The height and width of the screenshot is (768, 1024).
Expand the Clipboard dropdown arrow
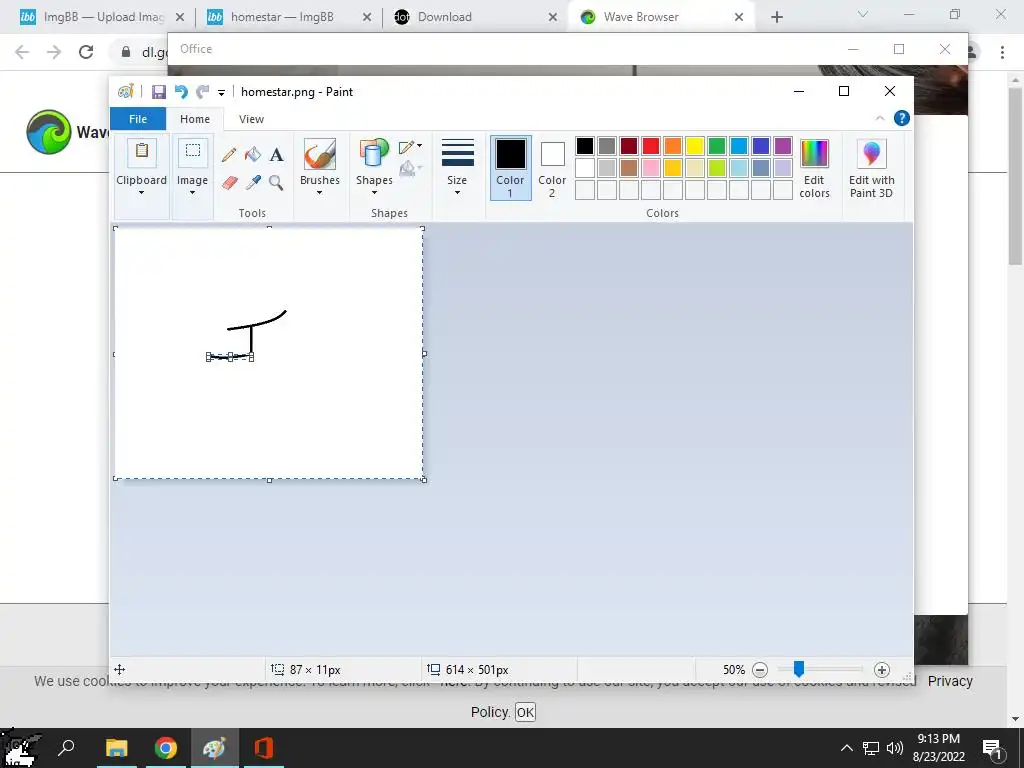tap(141, 193)
